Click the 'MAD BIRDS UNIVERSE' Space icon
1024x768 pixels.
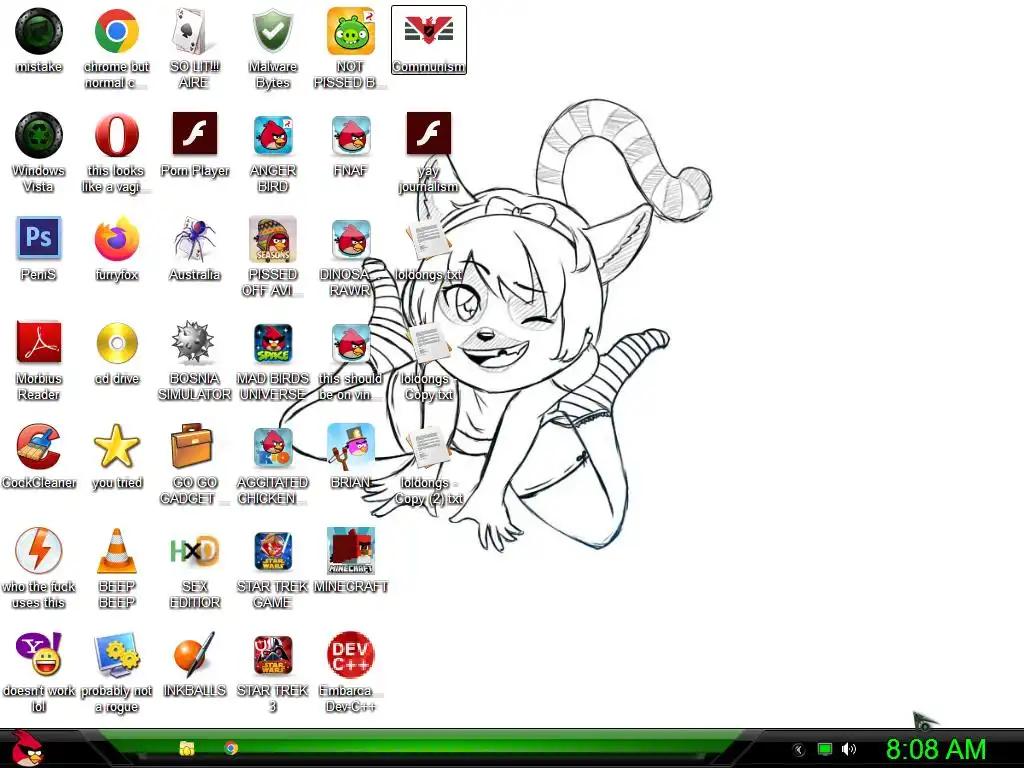[x=272, y=343]
